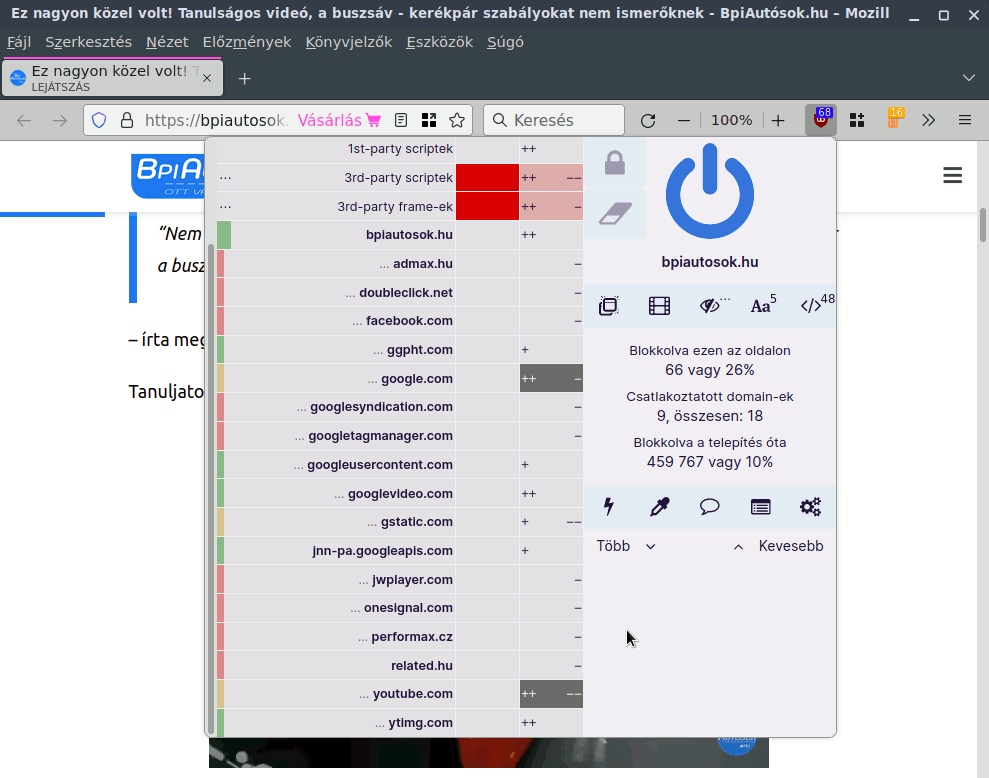The width and height of the screenshot is (989, 778).
Task: Click the reload page button
Action: pos(648,120)
